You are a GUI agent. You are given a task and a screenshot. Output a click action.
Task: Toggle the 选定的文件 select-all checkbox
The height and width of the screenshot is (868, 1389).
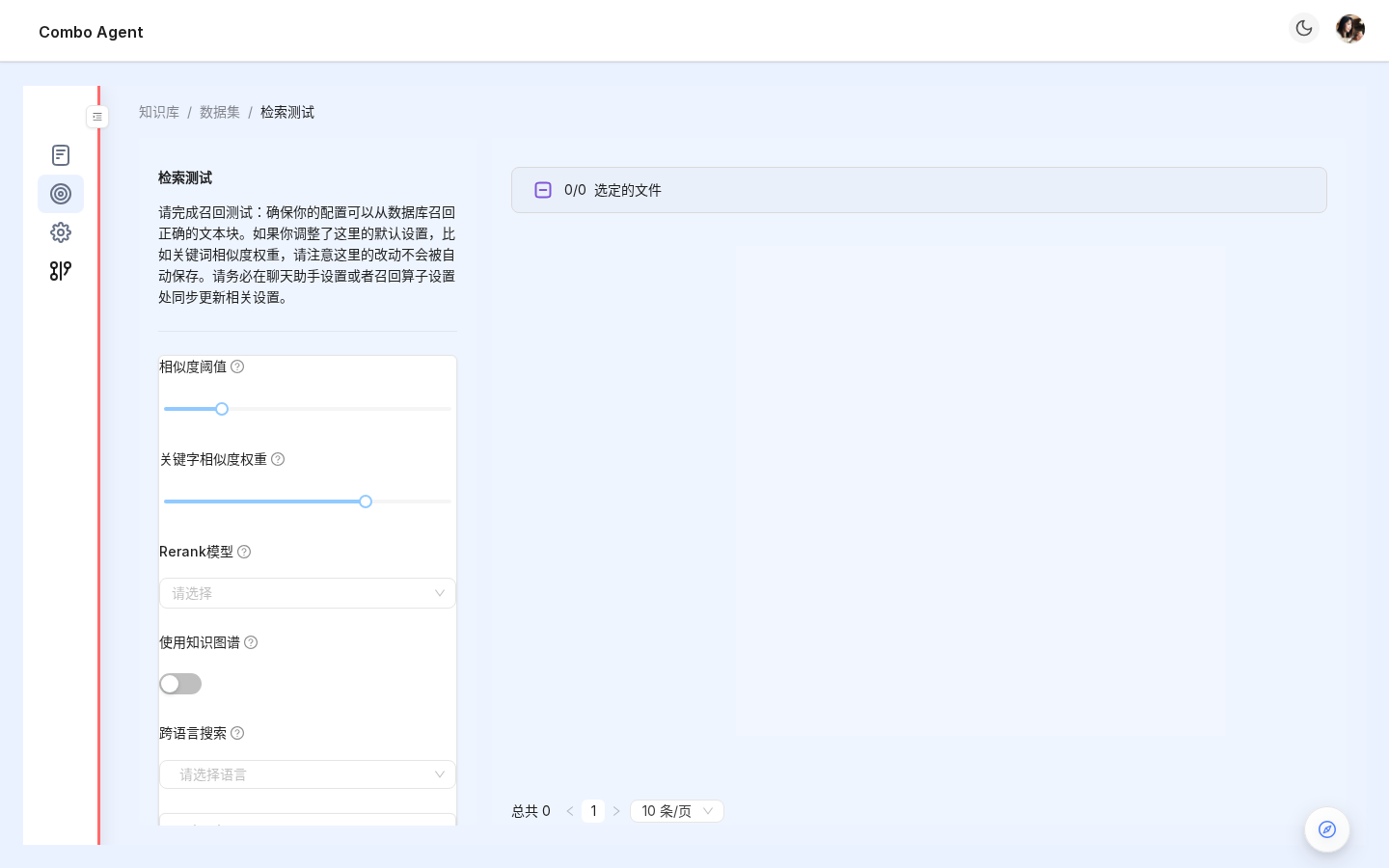543,190
